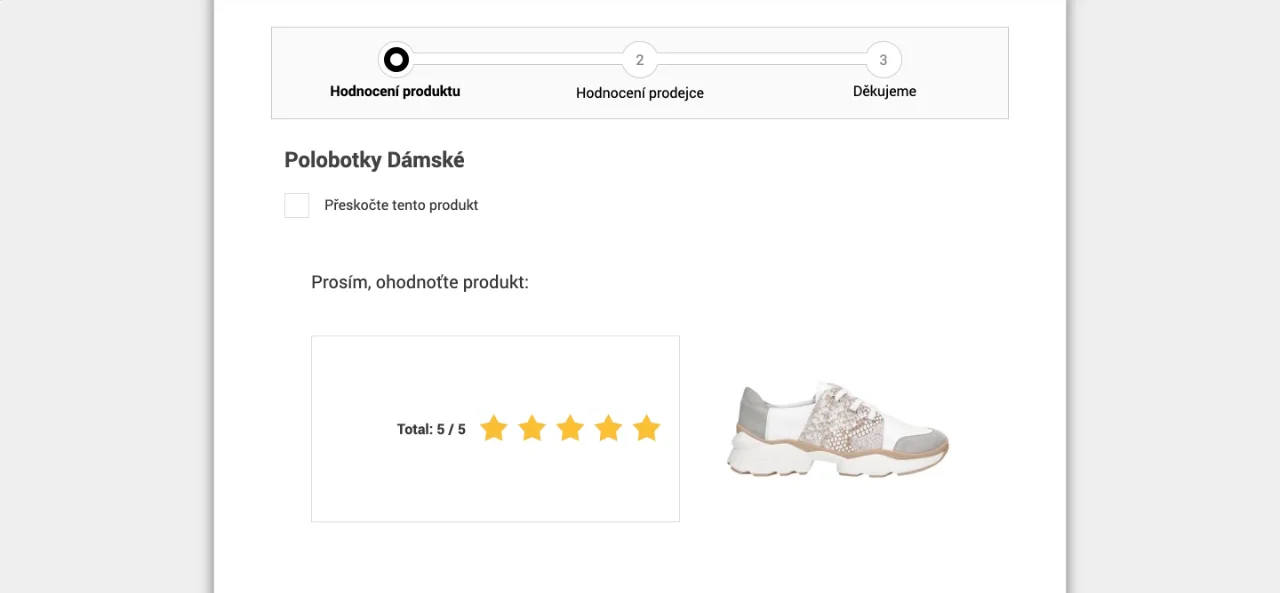Click the fifth rating star
1280x593 pixels.
(x=647, y=429)
